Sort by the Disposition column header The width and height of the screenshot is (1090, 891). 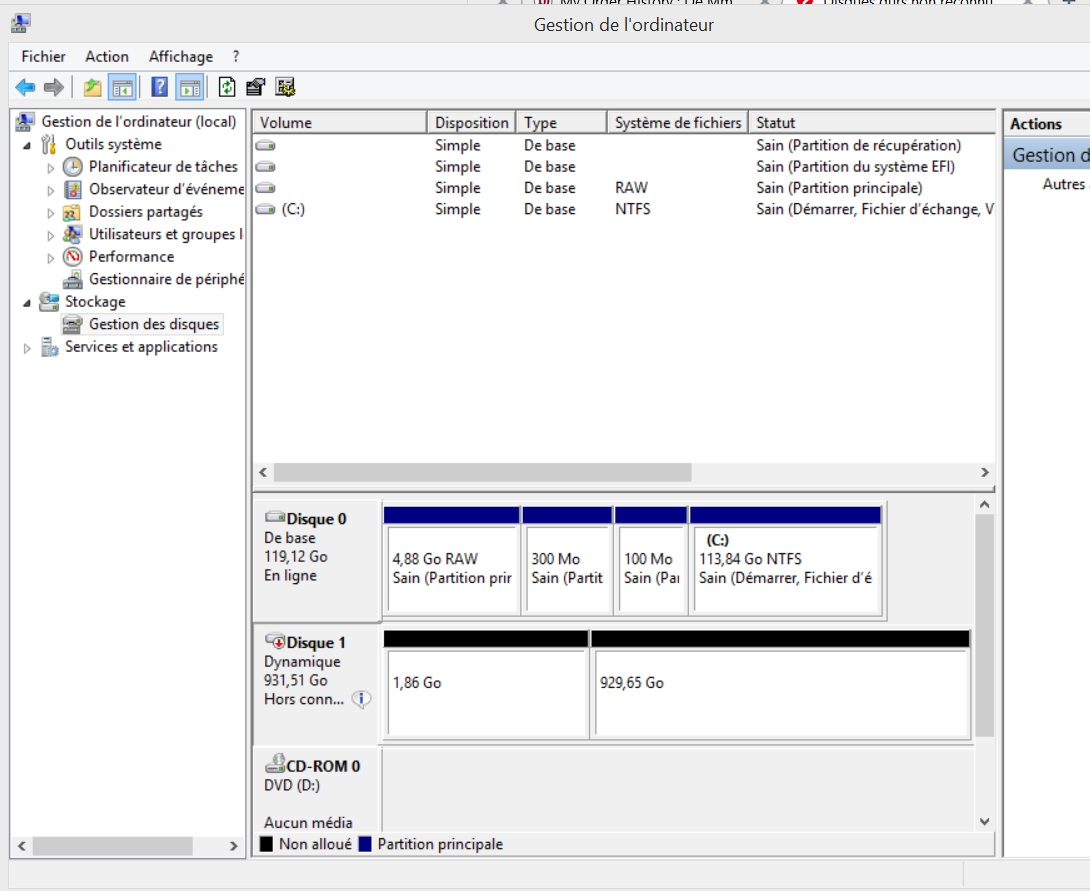[471, 122]
